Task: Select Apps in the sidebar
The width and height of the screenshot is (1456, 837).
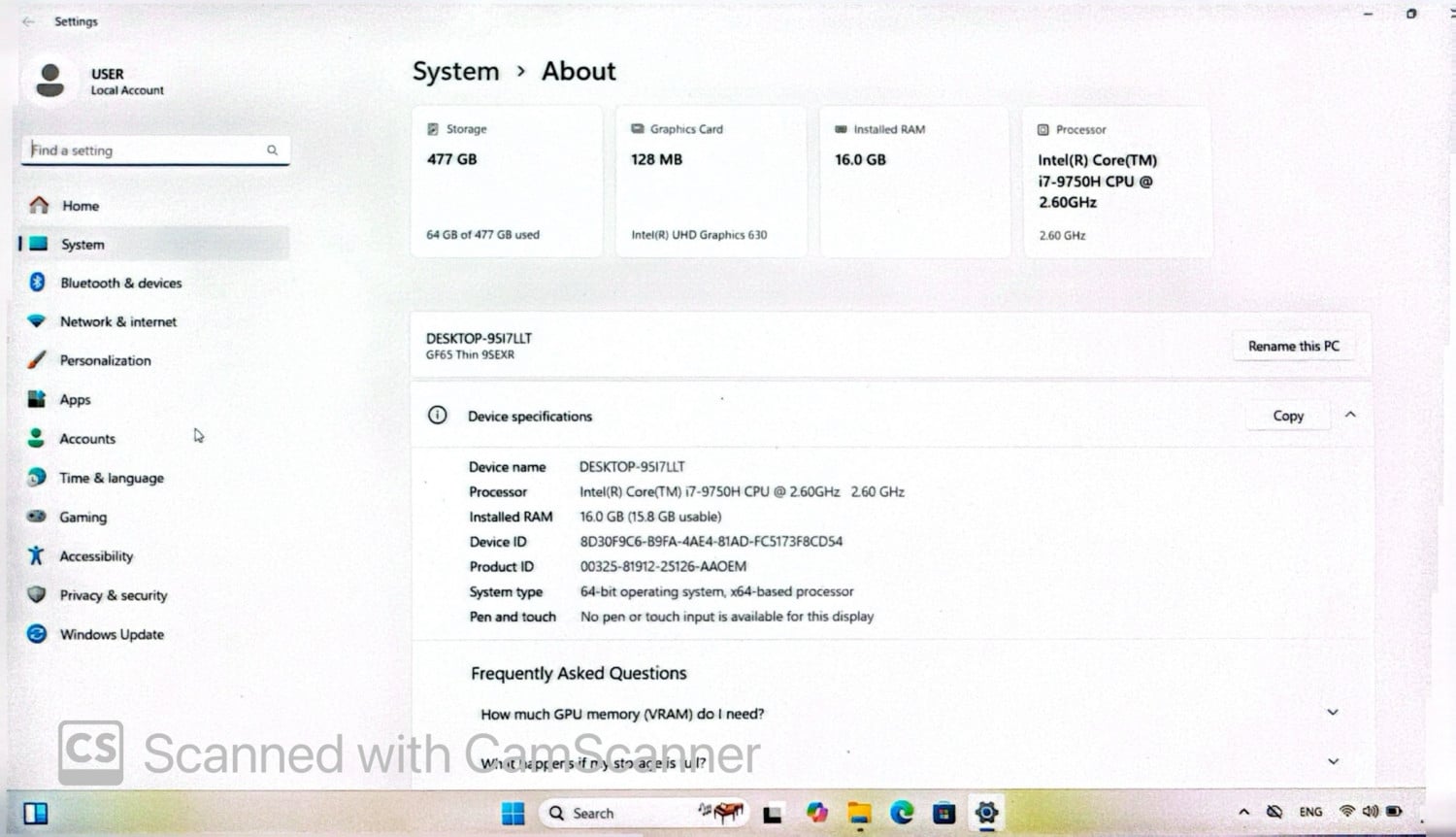Action: (x=75, y=400)
